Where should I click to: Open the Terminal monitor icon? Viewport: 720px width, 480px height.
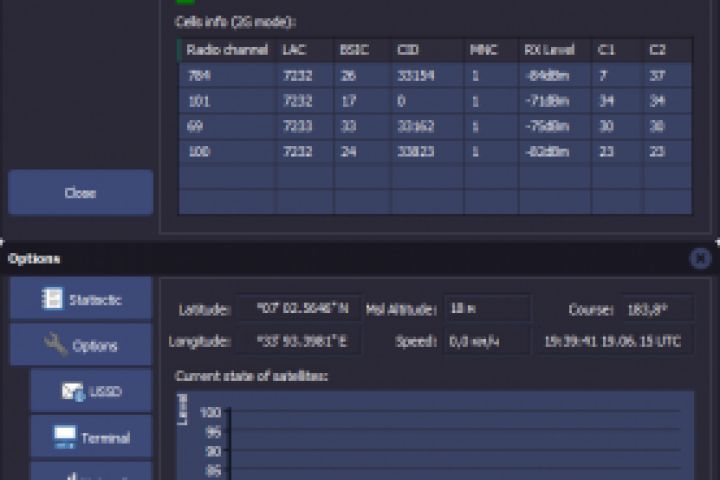65,437
